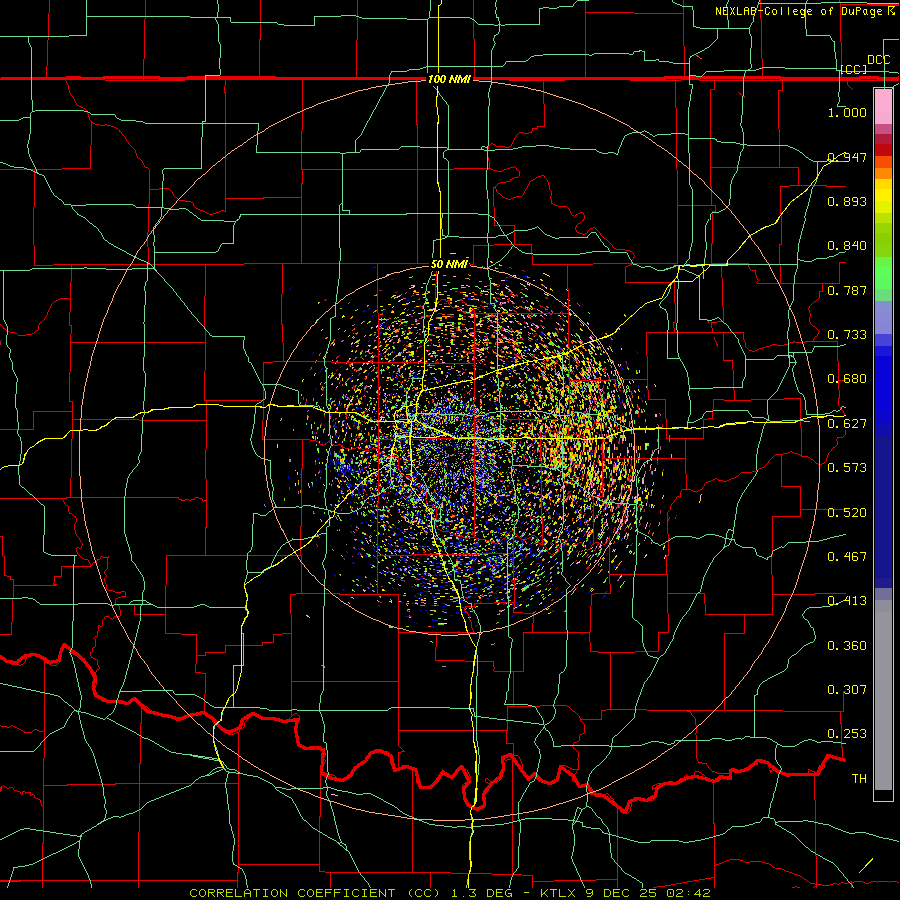Image resolution: width=900 pixels, height=900 pixels.
Task: Select the 0.307 legend value
Action: [847, 690]
